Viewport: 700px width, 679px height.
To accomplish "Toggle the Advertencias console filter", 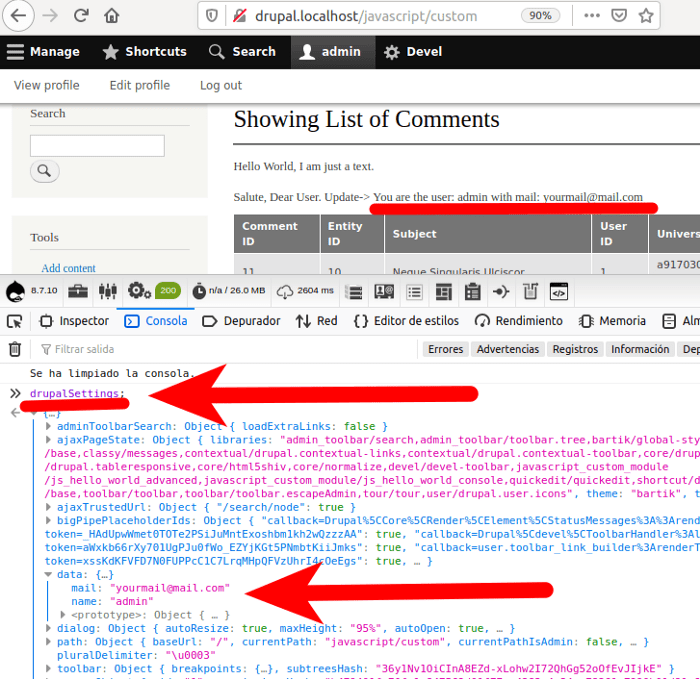I will [508, 349].
